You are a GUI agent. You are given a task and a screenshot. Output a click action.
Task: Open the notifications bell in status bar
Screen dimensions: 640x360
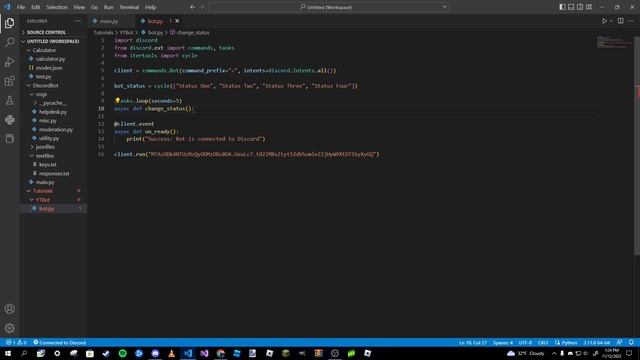pos(631,342)
